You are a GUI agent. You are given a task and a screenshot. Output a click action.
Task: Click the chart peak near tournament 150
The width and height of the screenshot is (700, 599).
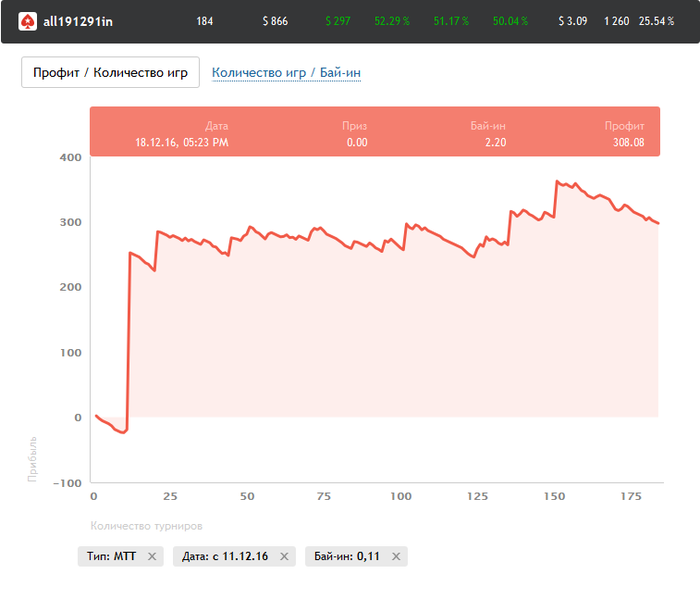(557, 182)
